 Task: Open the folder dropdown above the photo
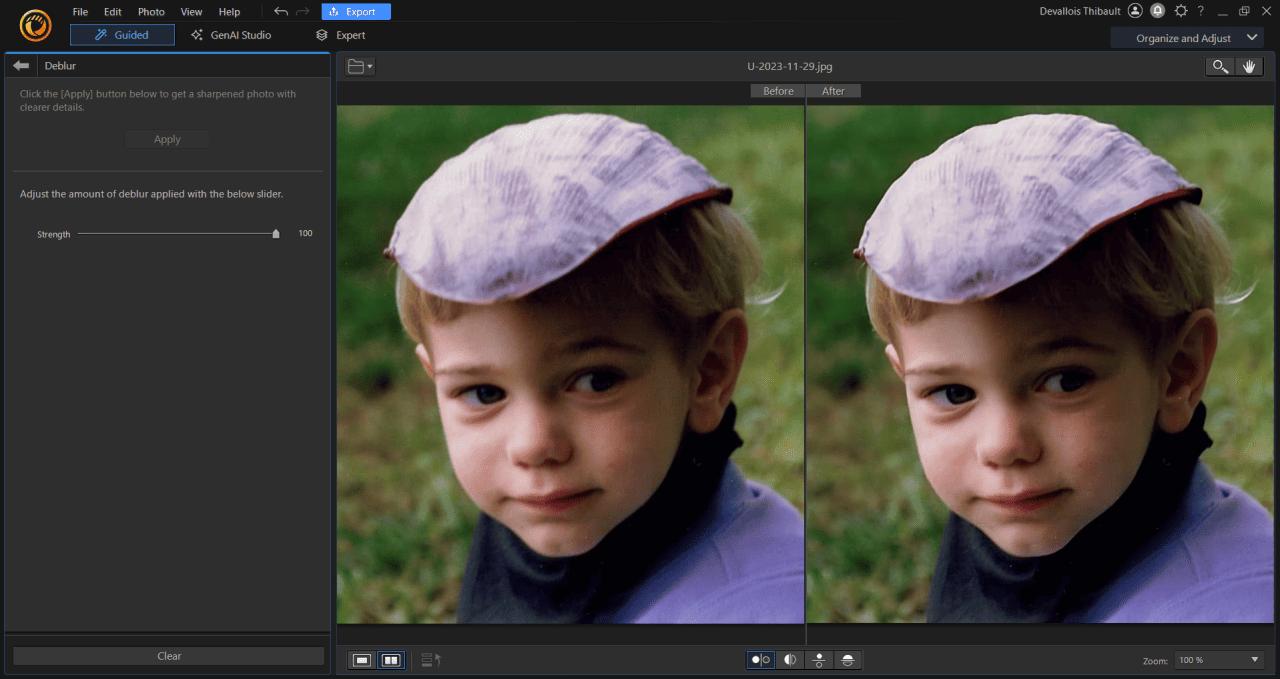click(x=360, y=67)
